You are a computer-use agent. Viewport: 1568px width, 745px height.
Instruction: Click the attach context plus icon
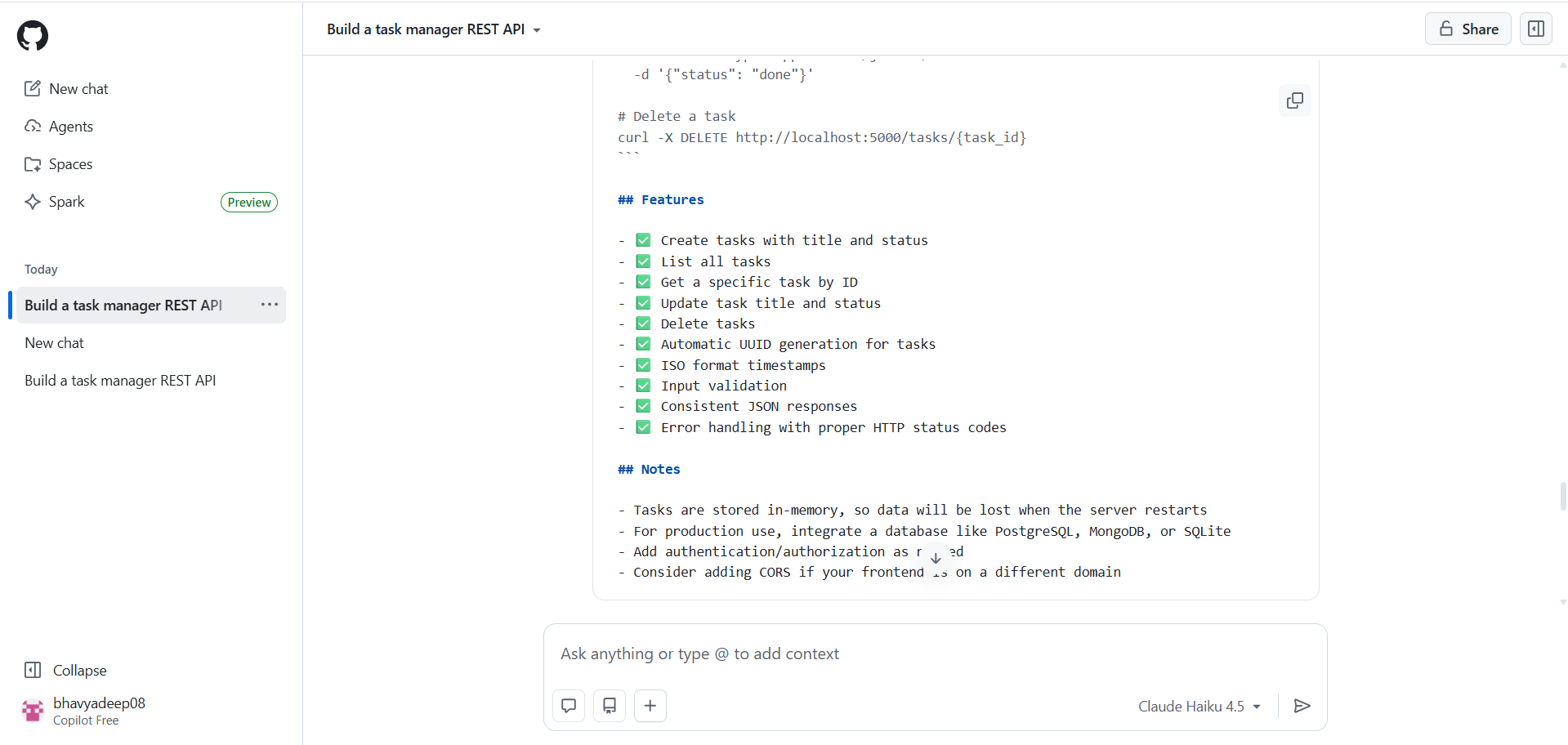point(650,705)
